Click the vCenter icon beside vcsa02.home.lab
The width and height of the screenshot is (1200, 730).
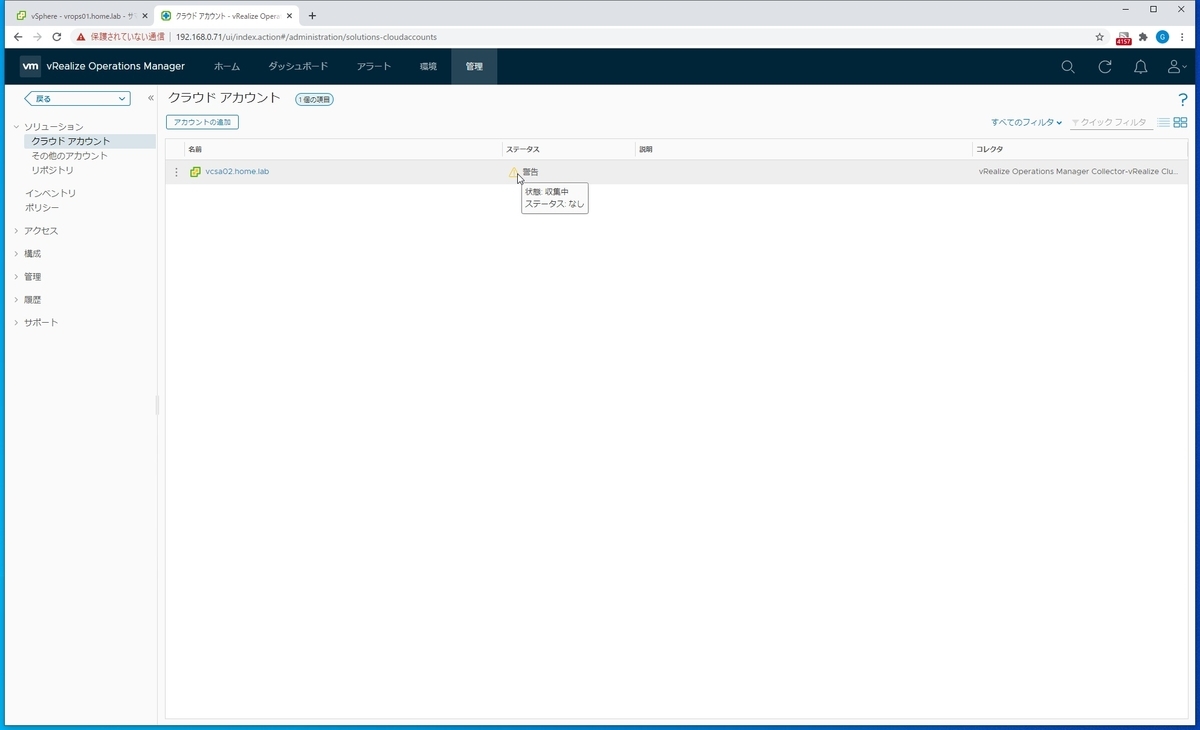pos(196,172)
